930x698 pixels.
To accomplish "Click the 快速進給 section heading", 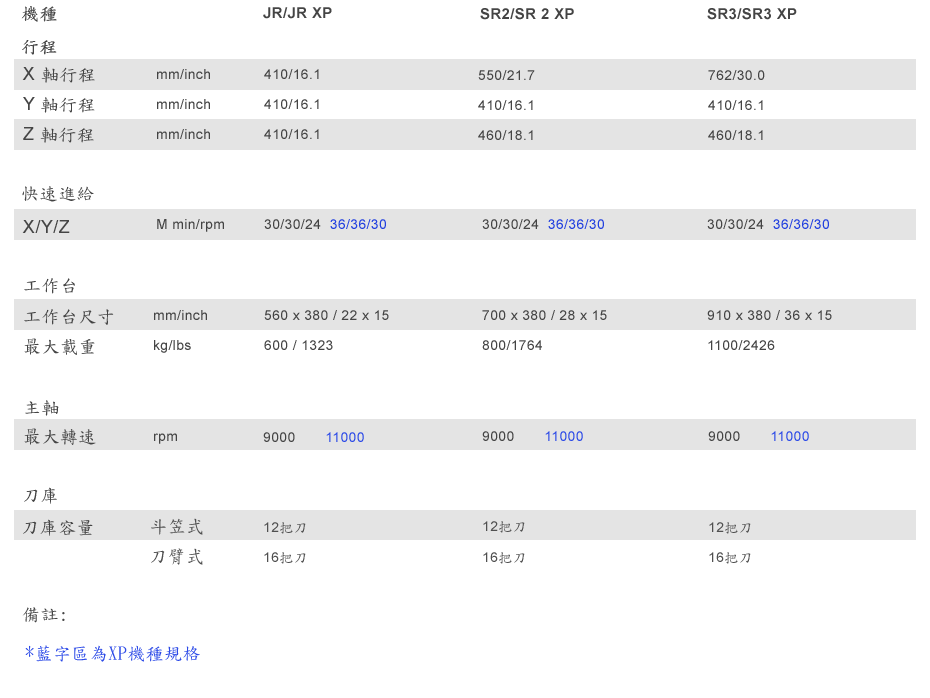I will coord(58,193).
